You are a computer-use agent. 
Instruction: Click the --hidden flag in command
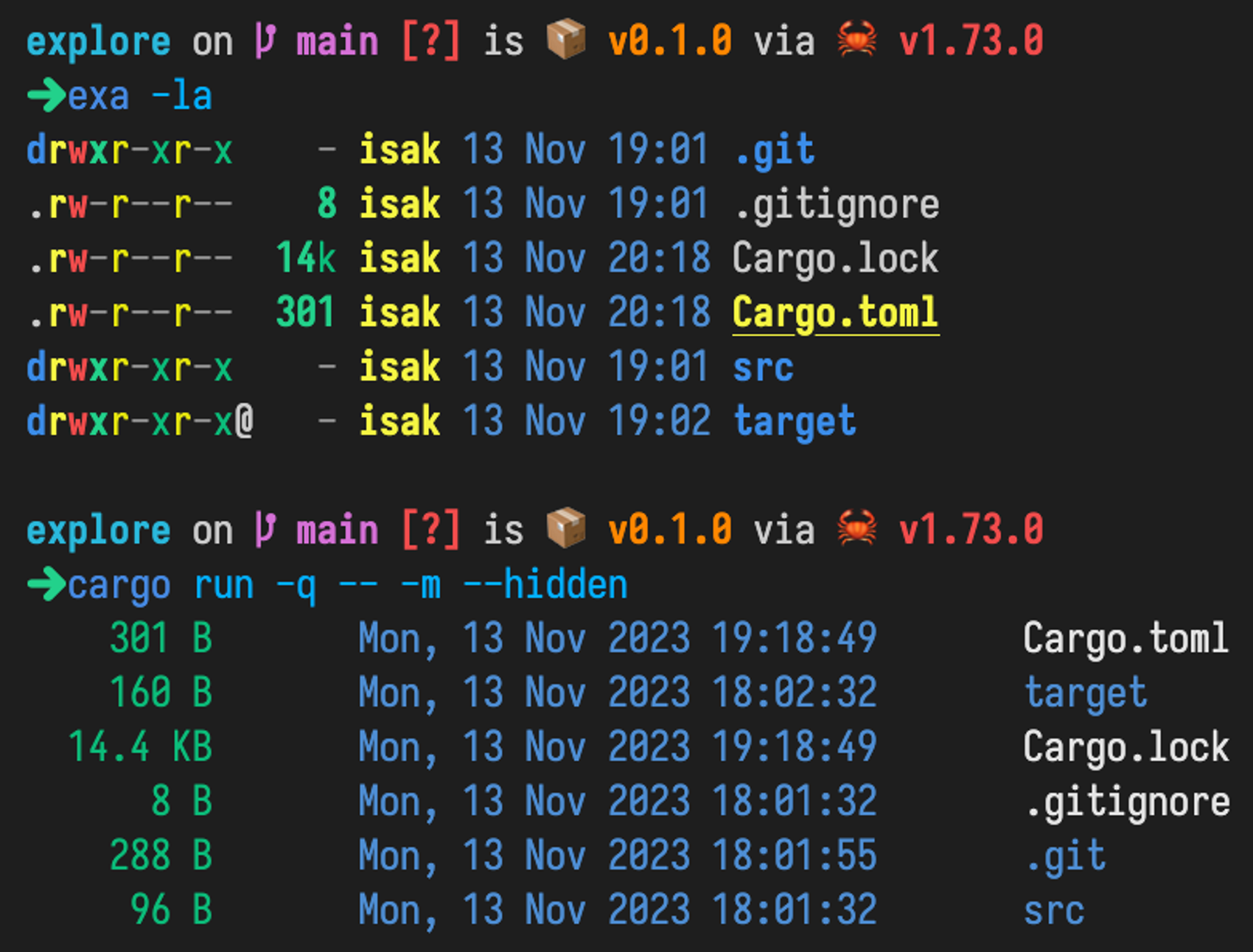pyautogui.click(x=545, y=585)
